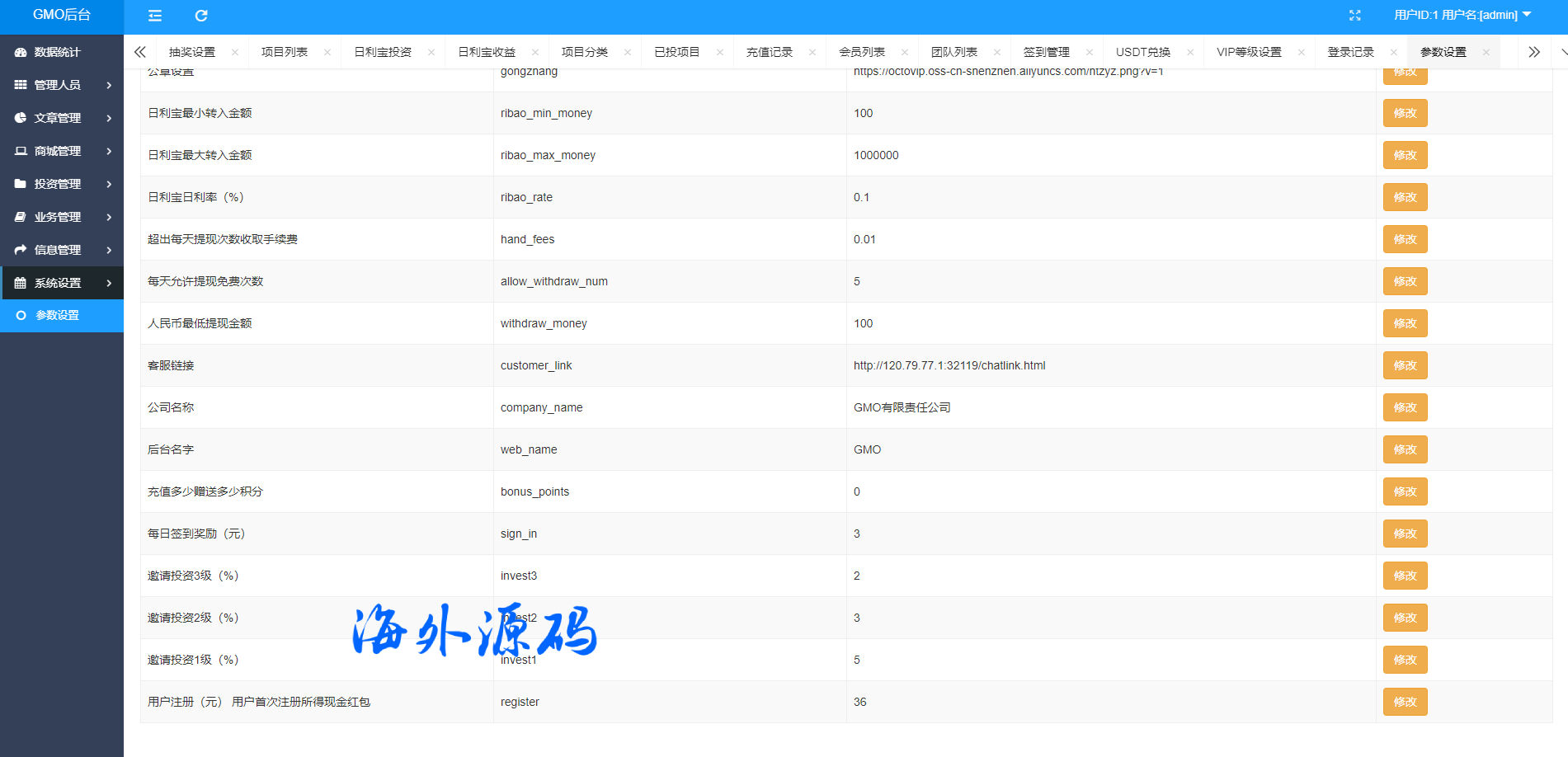
Task: Click the sidebar collapse menu icon
Action: click(154, 16)
